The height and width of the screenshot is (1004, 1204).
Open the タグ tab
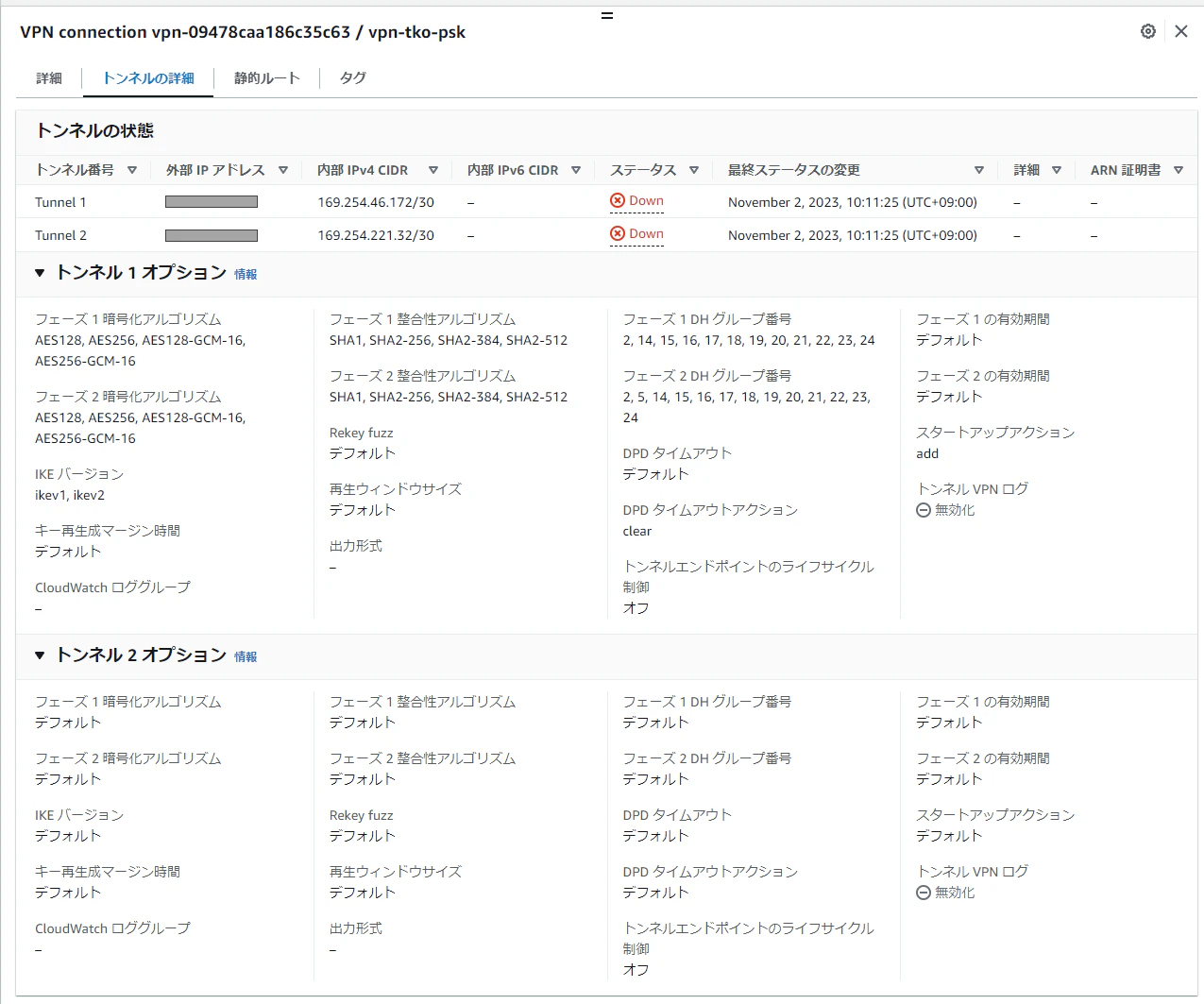(353, 78)
